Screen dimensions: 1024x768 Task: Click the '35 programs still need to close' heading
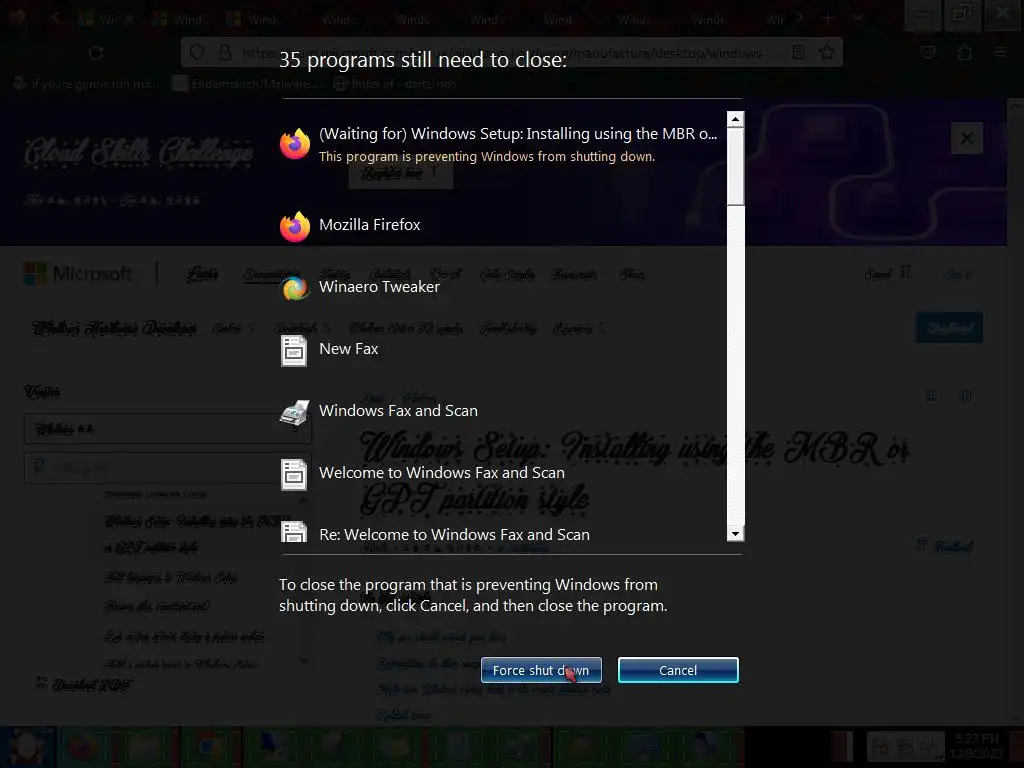423,60
